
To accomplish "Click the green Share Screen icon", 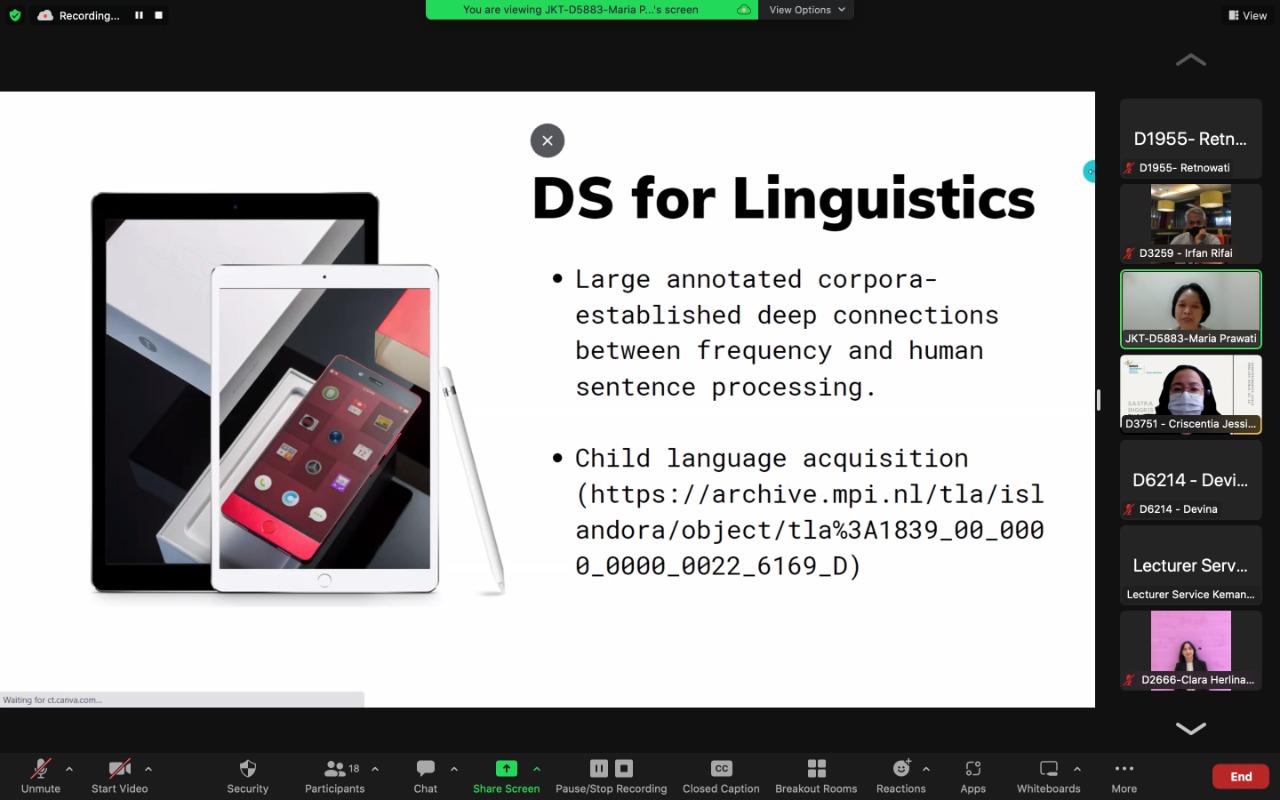I will coord(506,768).
